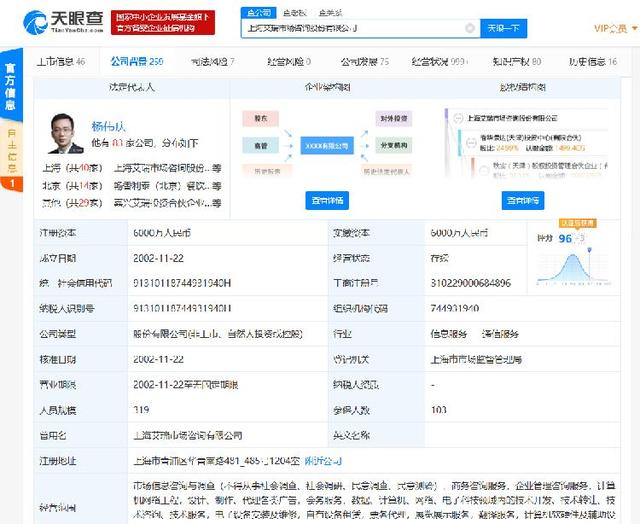This screenshot has height=524, width=640.
Task: Open the Tianyancha logo home link
Action: [x=63, y=22]
